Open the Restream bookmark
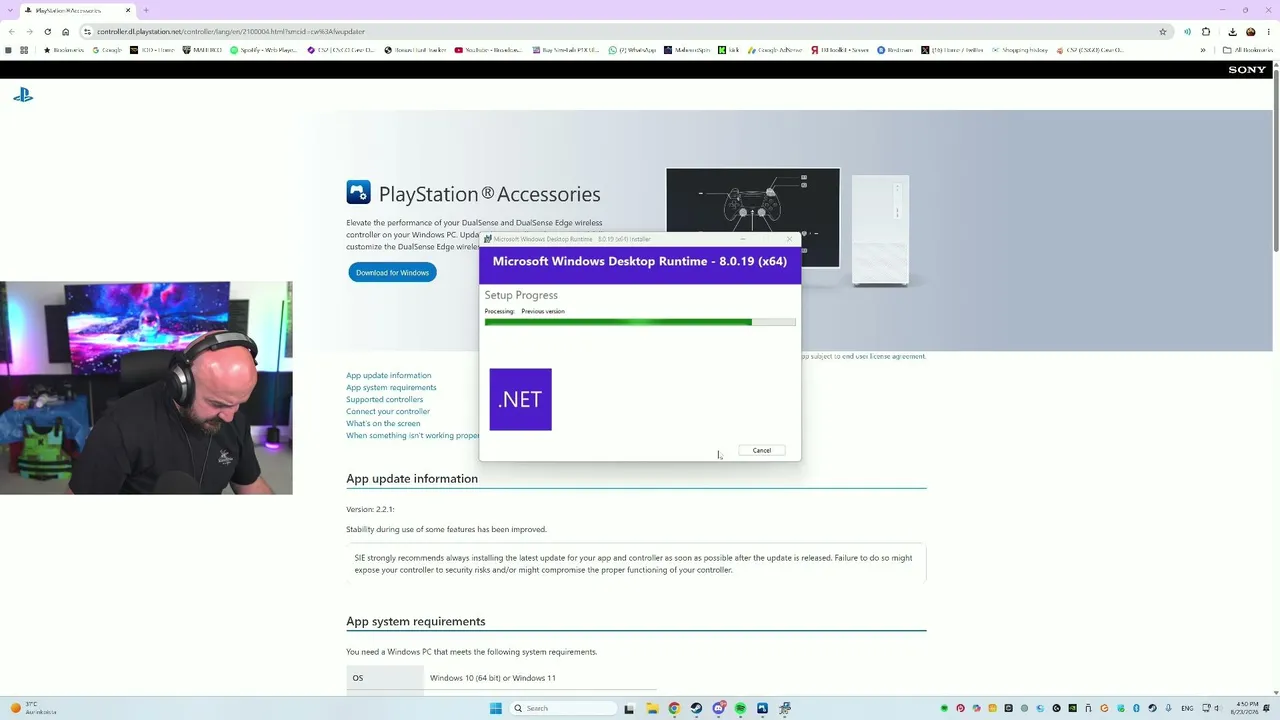The image size is (1280, 720). click(x=896, y=50)
